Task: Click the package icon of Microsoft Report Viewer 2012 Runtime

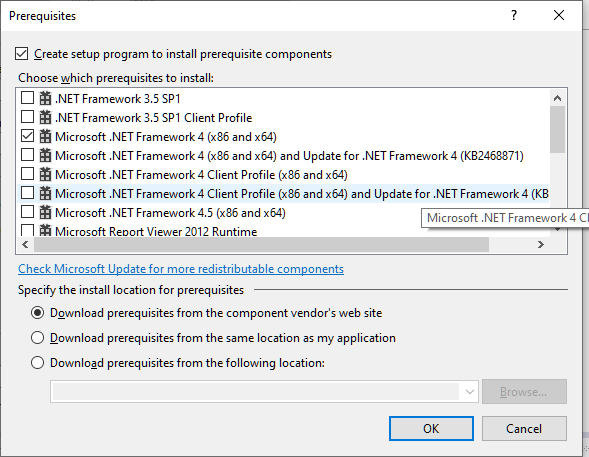Action: (x=45, y=230)
